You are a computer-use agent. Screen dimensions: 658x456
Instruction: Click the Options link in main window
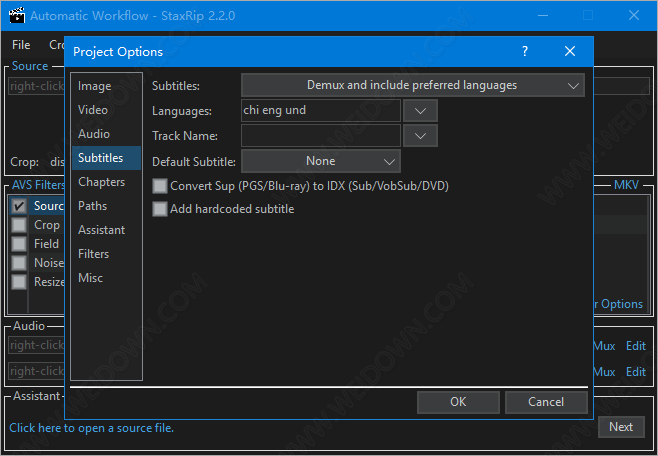tap(621, 304)
